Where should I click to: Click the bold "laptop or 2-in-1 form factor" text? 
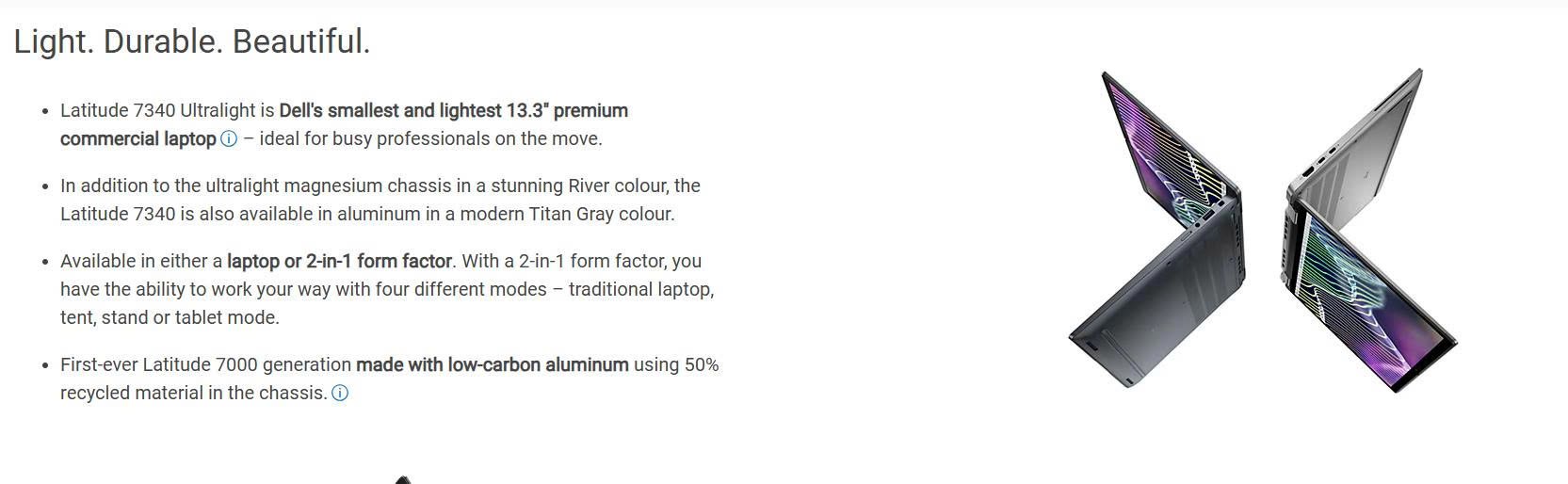pos(339,262)
